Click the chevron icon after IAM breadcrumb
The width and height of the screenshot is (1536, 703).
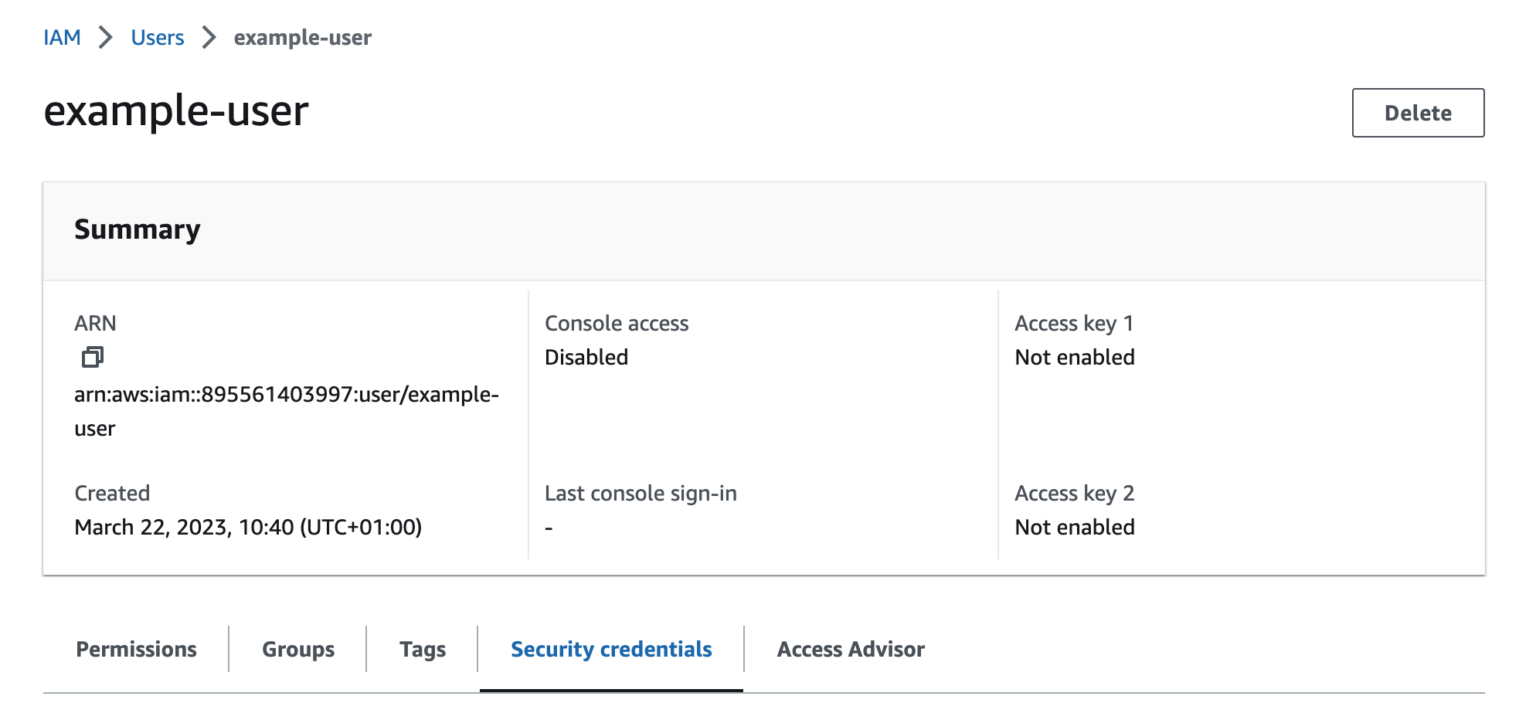coord(104,37)
